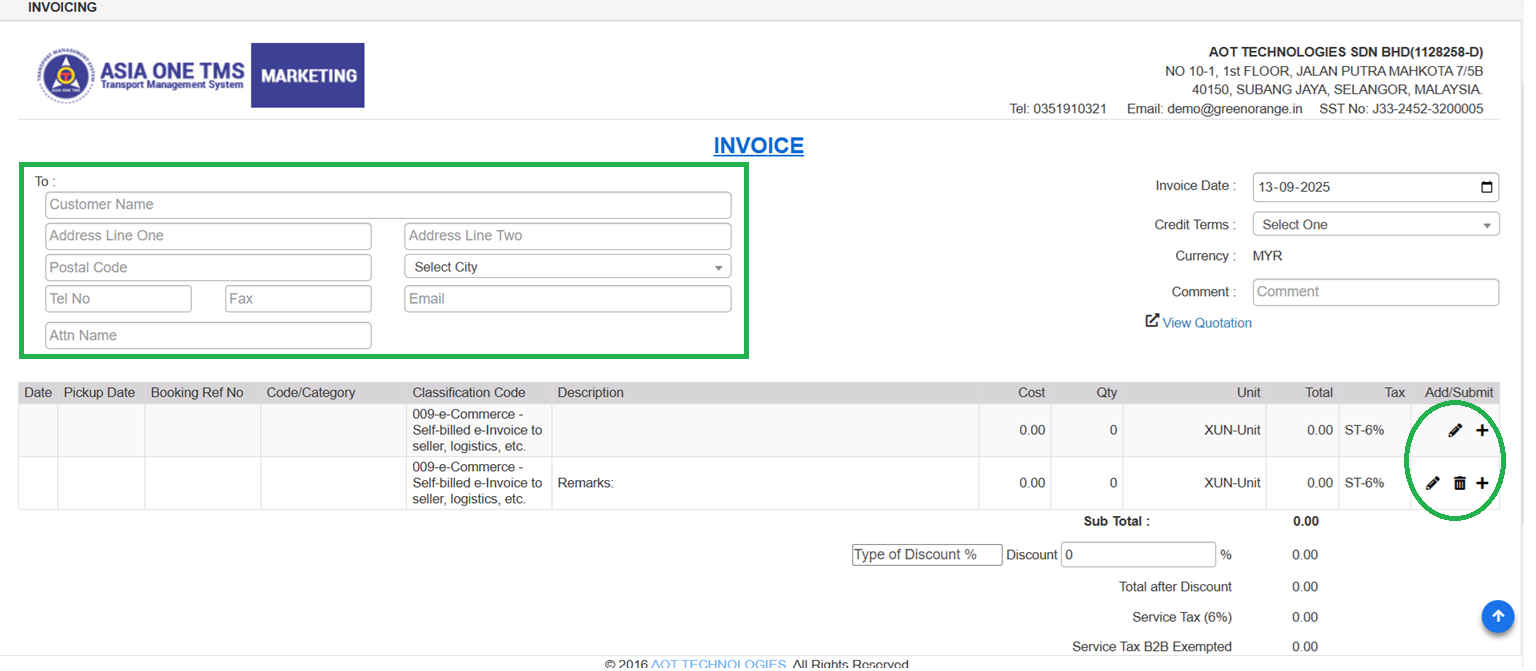Click the Total after Discount label
The width and height of the screenshot is (1536, 671).
pyautogui.click(x=1175, y=587)
